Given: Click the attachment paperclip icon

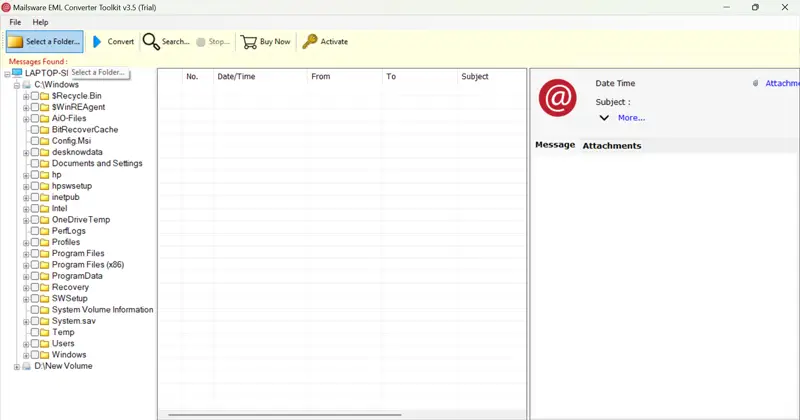Looking at the screenshot, I should point(756,83).
